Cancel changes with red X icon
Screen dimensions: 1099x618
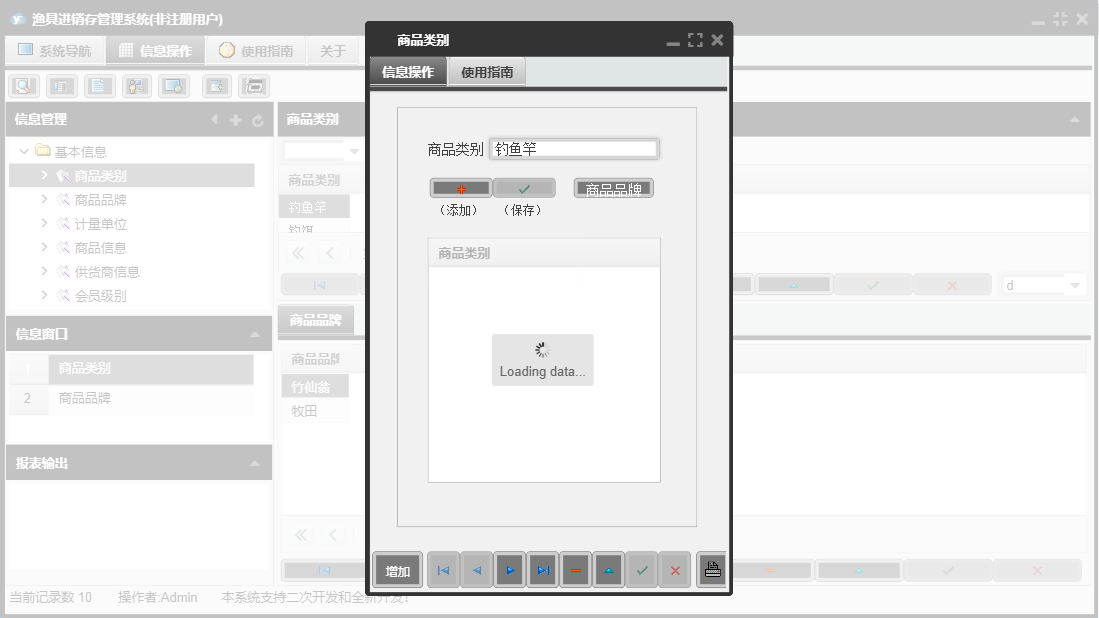pos(675,569)
